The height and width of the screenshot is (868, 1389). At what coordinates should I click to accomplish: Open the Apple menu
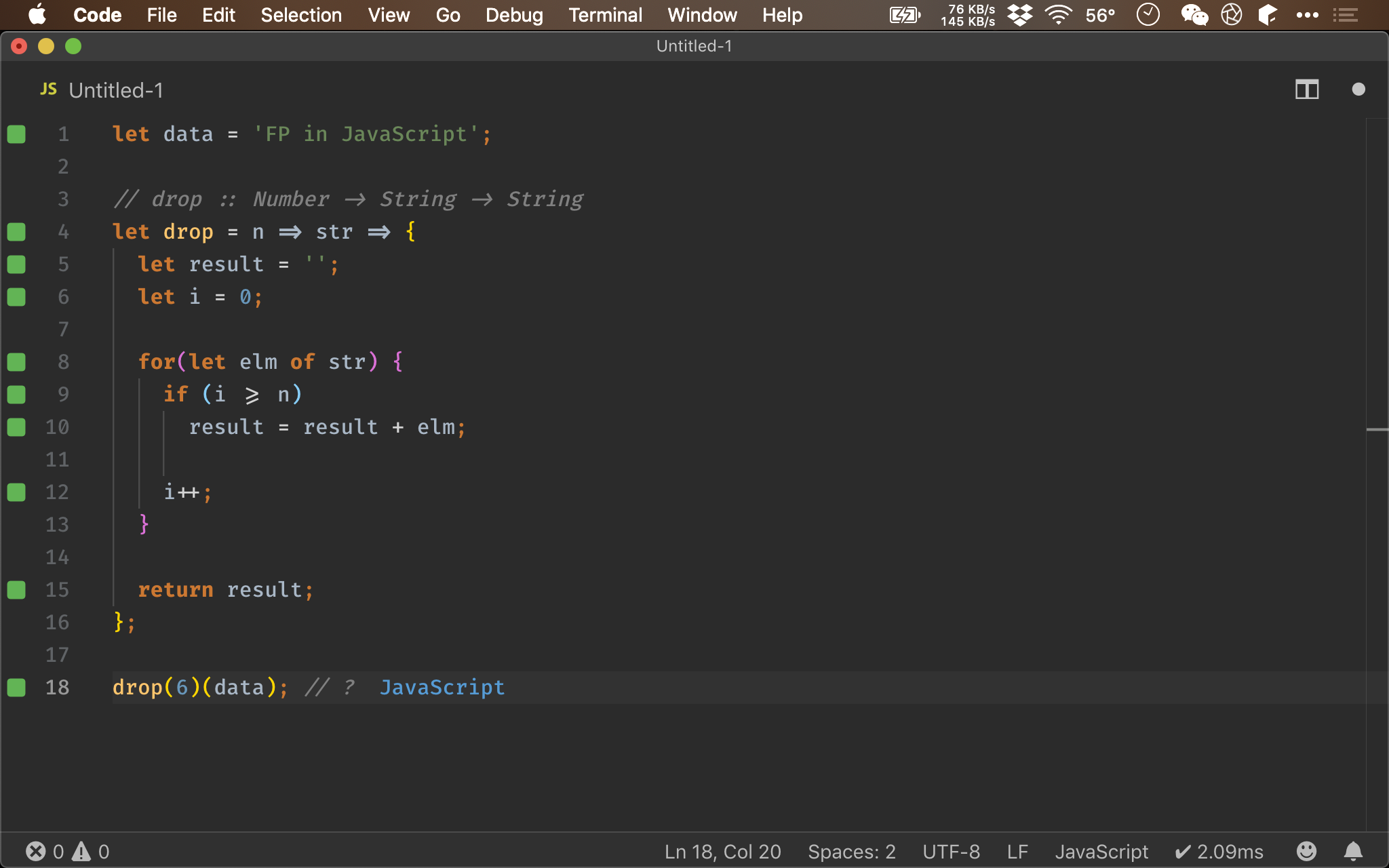click(x=37, y=14)
